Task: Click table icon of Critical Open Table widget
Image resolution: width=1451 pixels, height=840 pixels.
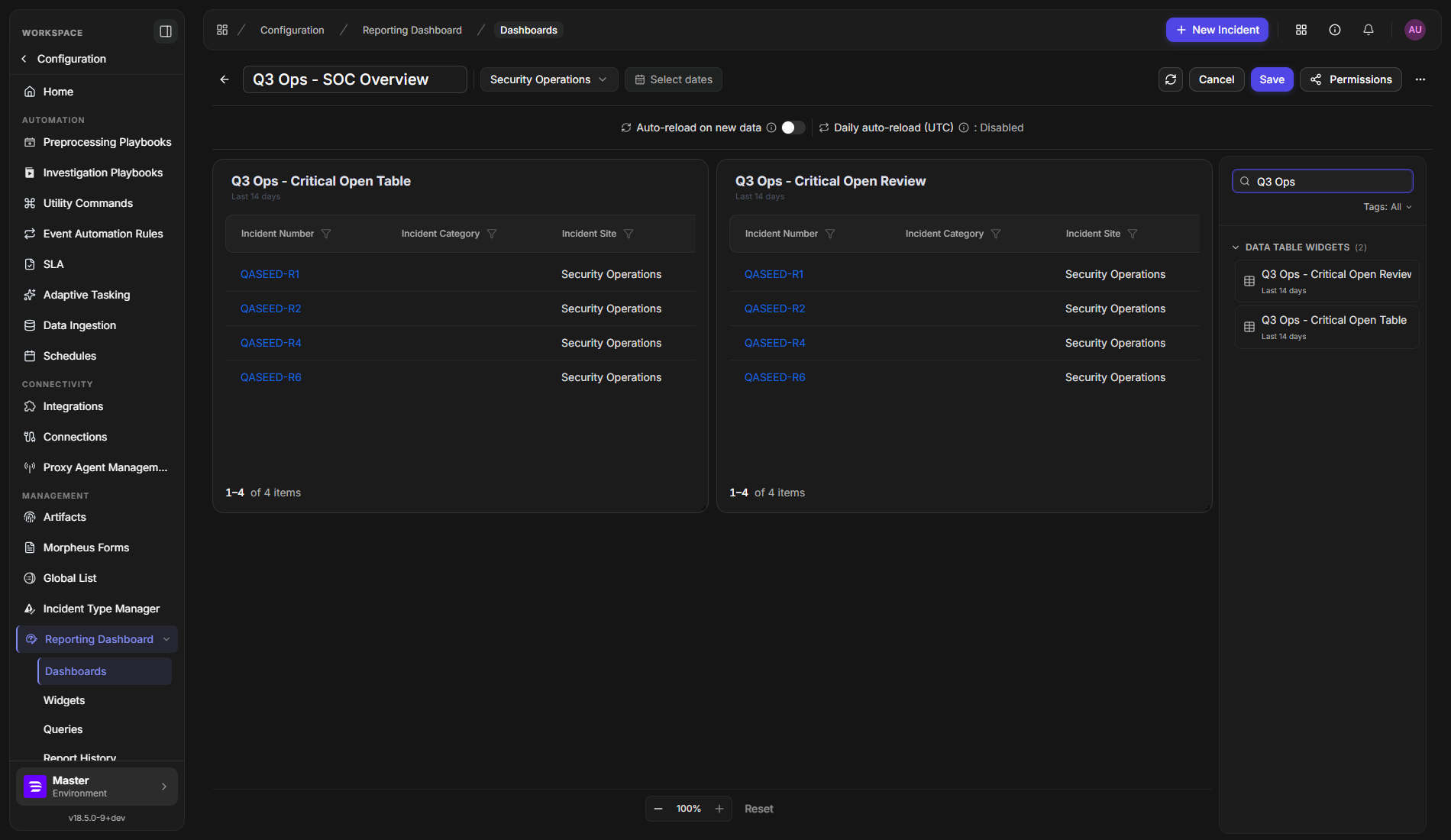Action: (x=1249, y=327)
